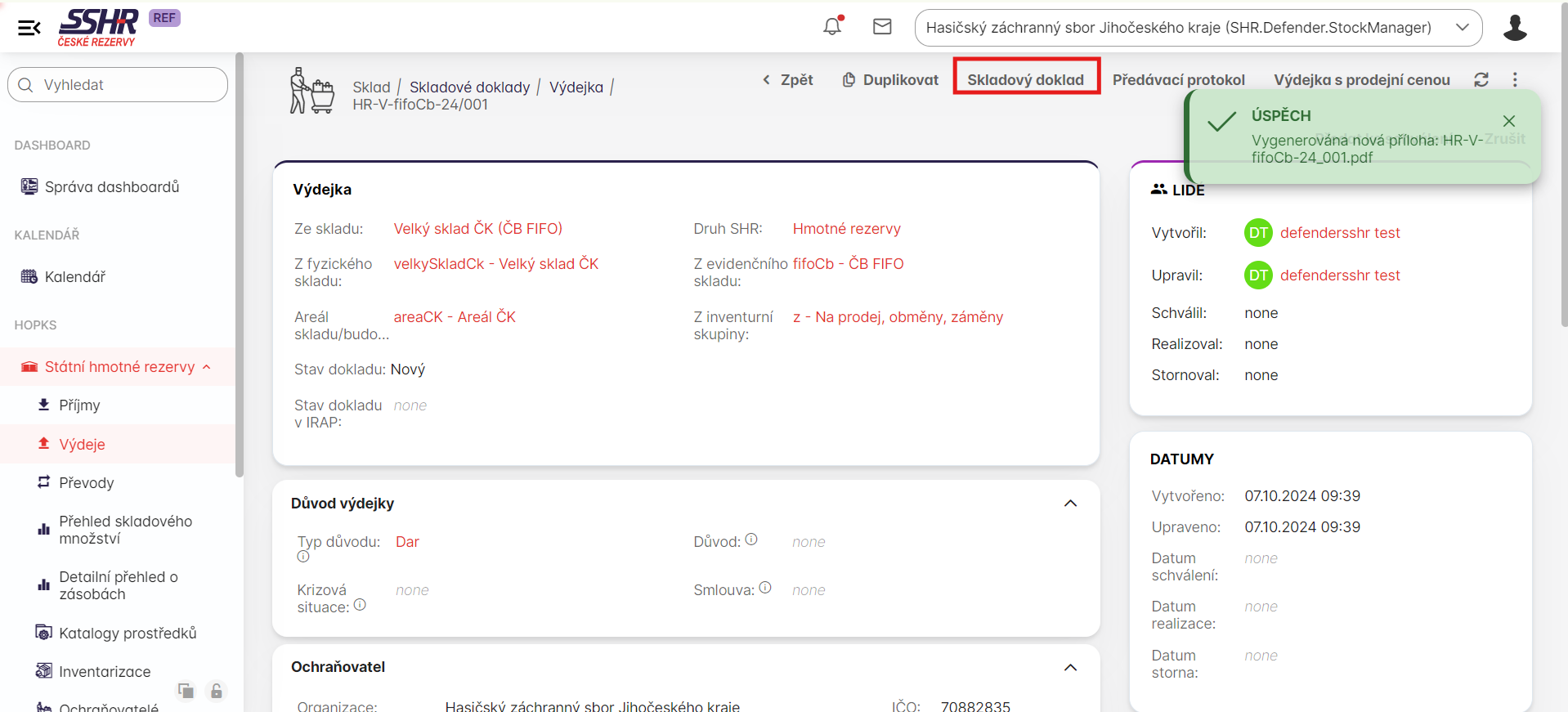This screenshot has width=1568, height=712.
Task: Open the notifications bell
Action: coord(832,27)
